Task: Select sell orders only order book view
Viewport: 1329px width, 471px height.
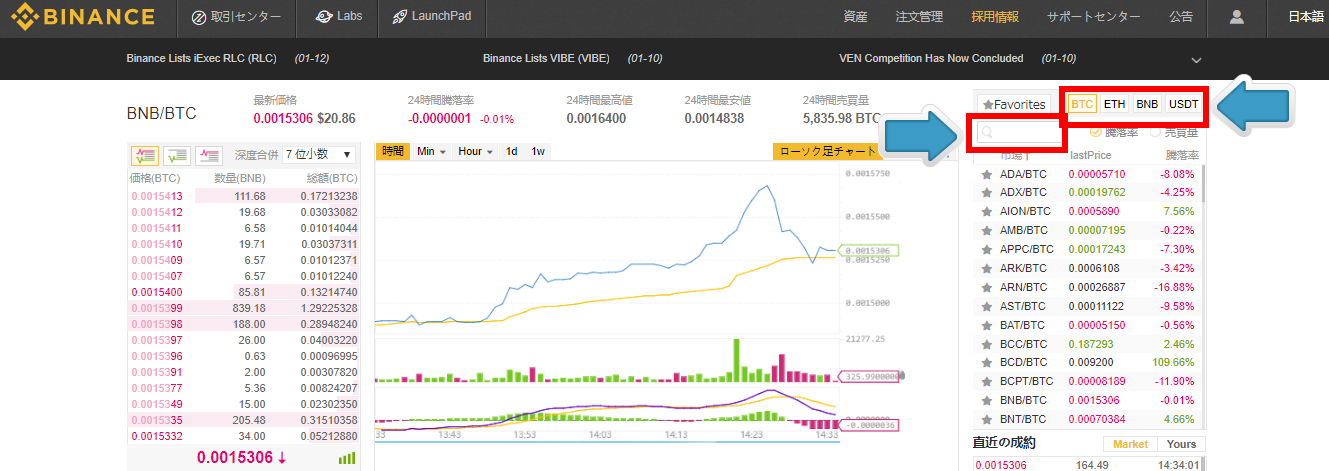Action: click(x=209, y=154)
